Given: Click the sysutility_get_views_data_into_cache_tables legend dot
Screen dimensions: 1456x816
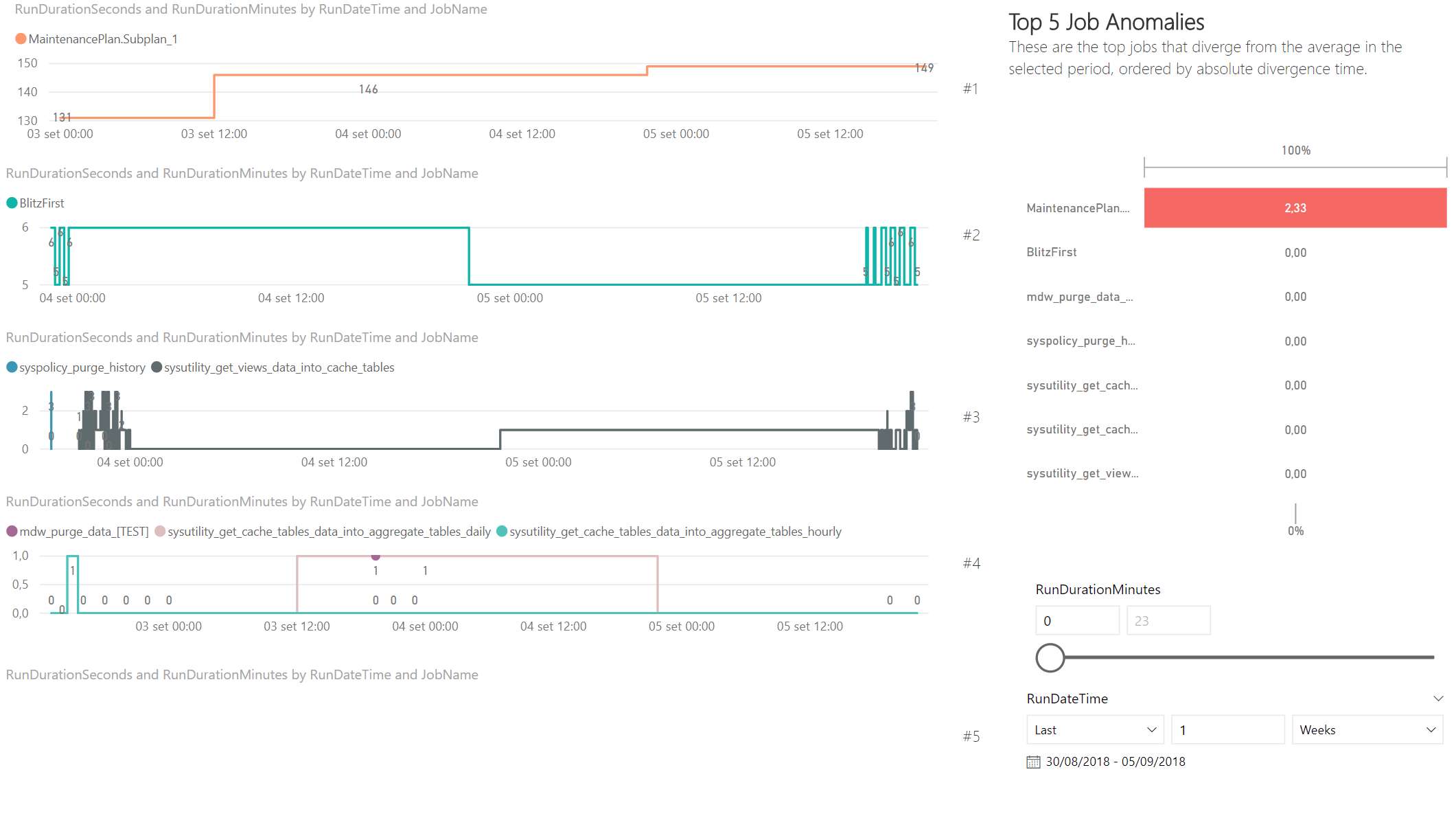Looking at the screenshot, I should click(x=157, y=367).
